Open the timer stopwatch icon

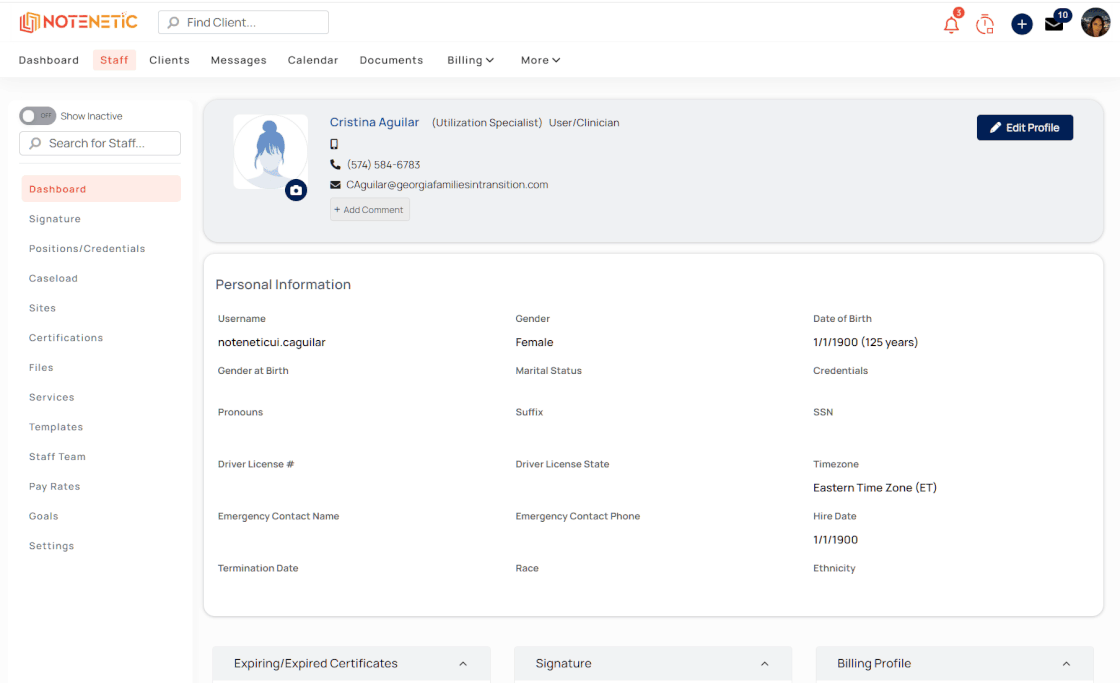pyautogui.click(x=985, y=24)
